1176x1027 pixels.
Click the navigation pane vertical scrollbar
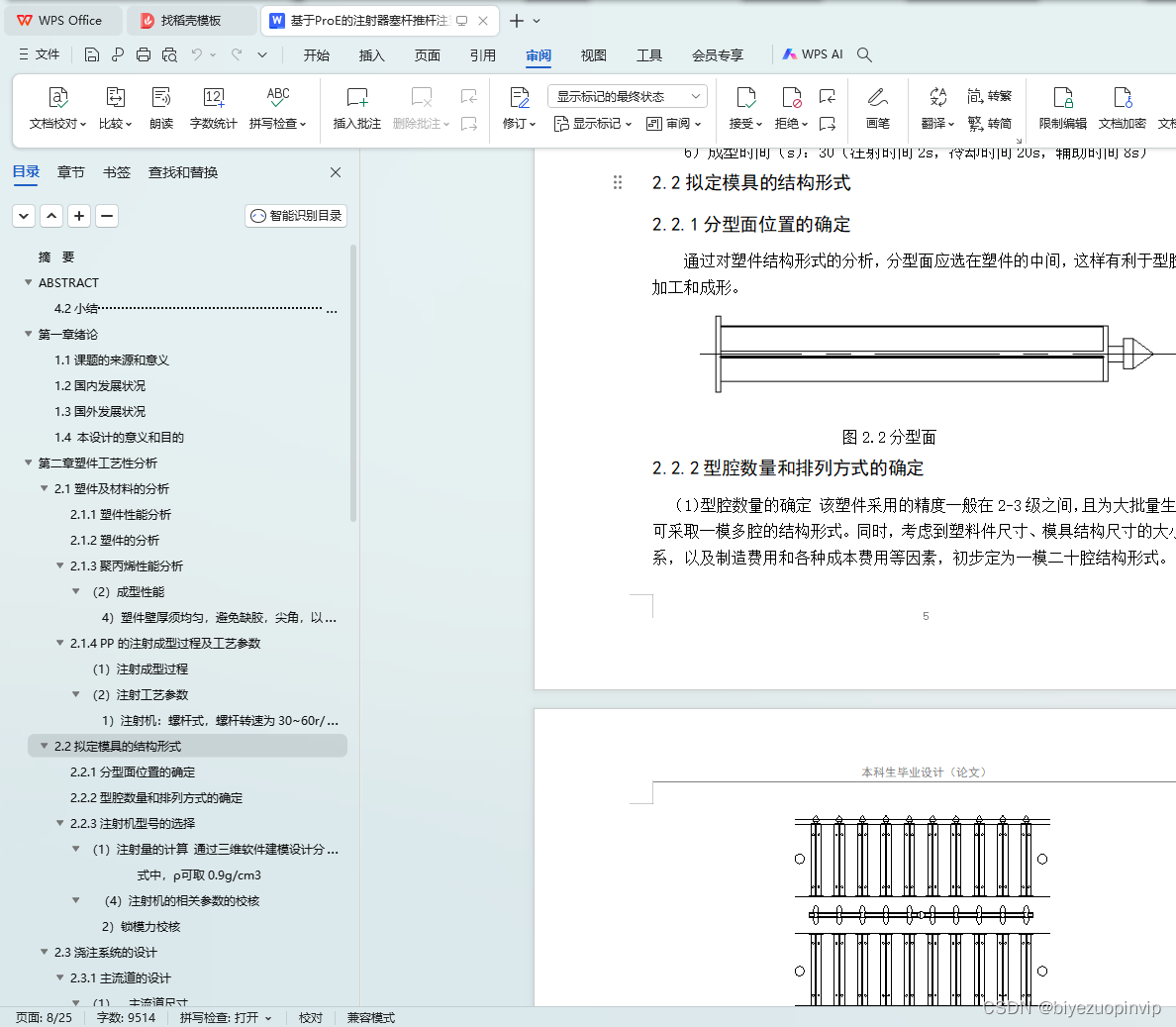coord(352,382)
